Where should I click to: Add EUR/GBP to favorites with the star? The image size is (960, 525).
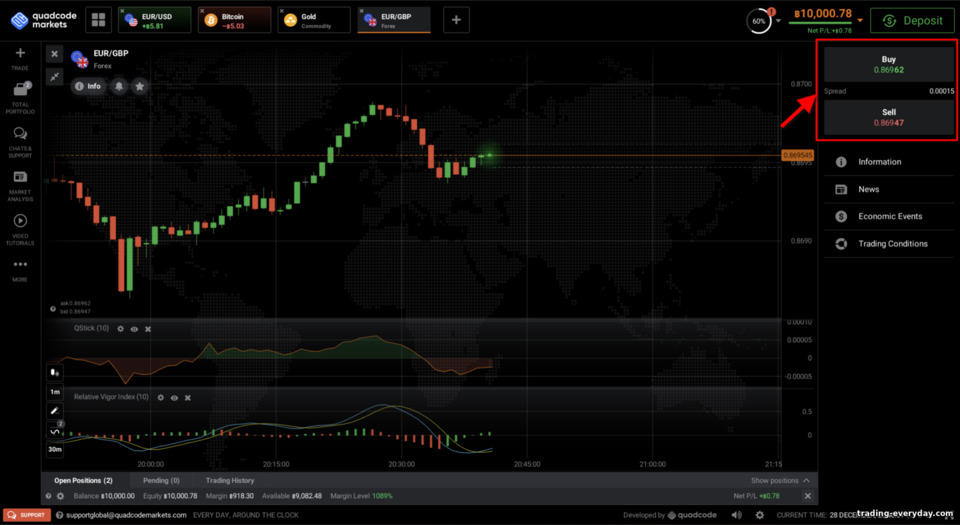(140, 86)
